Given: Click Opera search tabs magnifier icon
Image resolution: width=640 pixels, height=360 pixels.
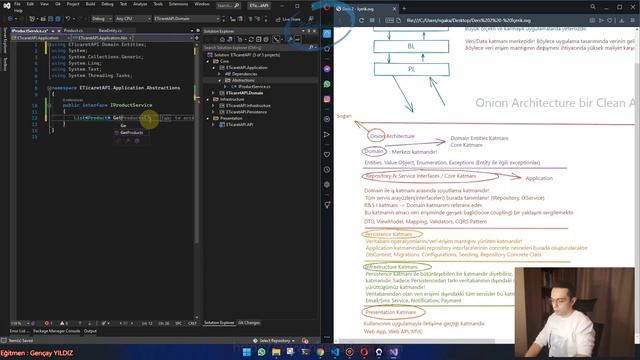Looking at the screenshot, I should 593,7.
